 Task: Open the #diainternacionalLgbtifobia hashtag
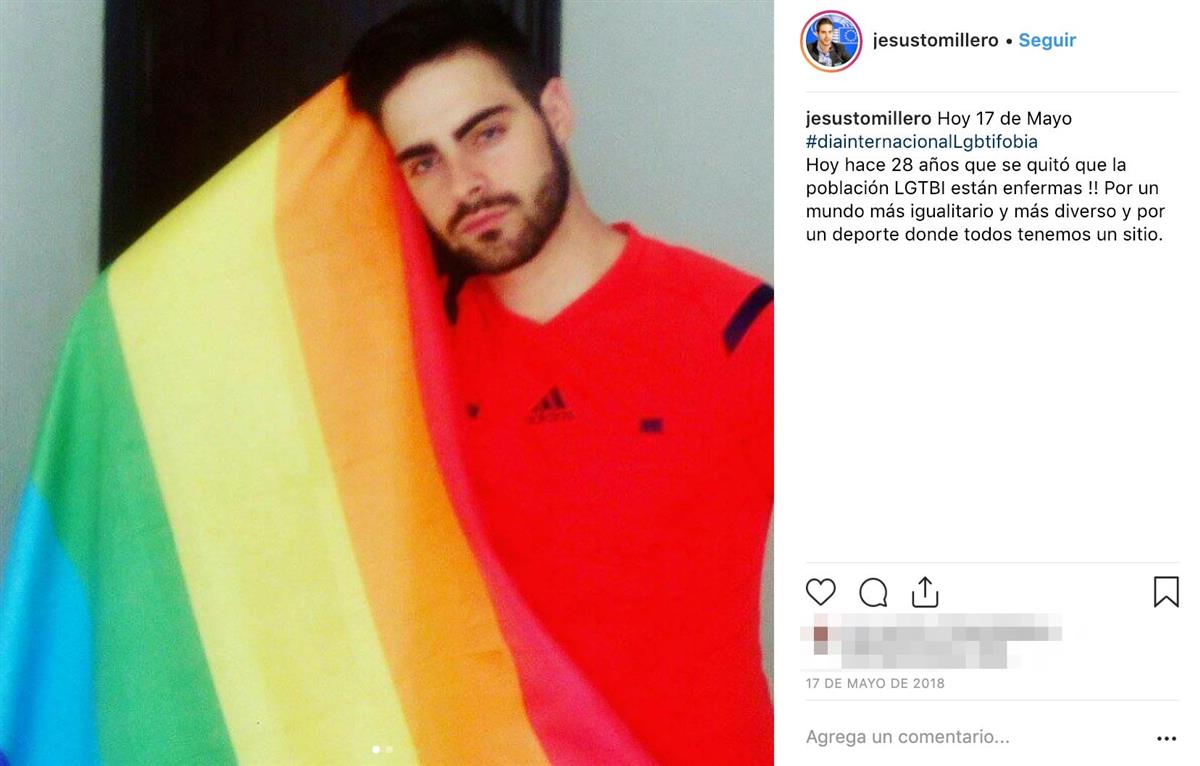click(x=922, y=142)
